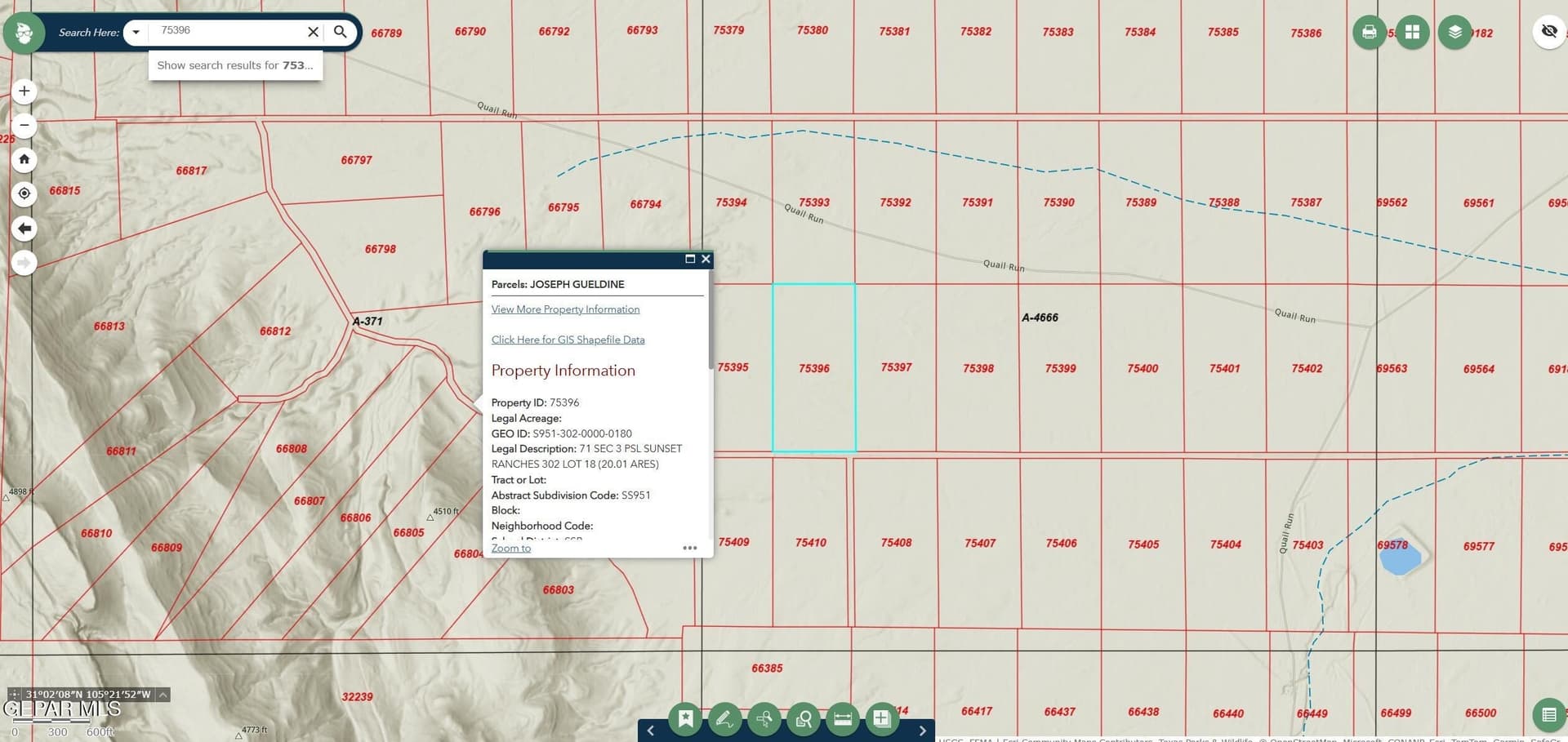Toggle label visibility with the eye-slash icon

pos(1548,30)
